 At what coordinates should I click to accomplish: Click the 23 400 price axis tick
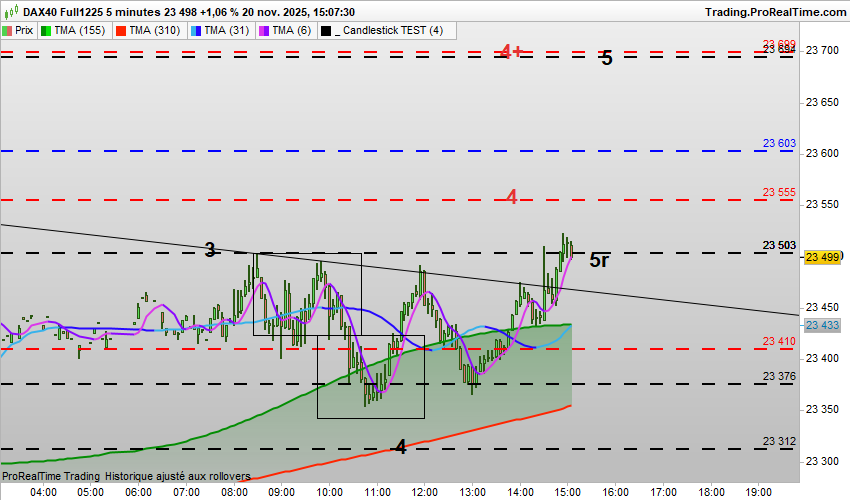coord(822,358)
